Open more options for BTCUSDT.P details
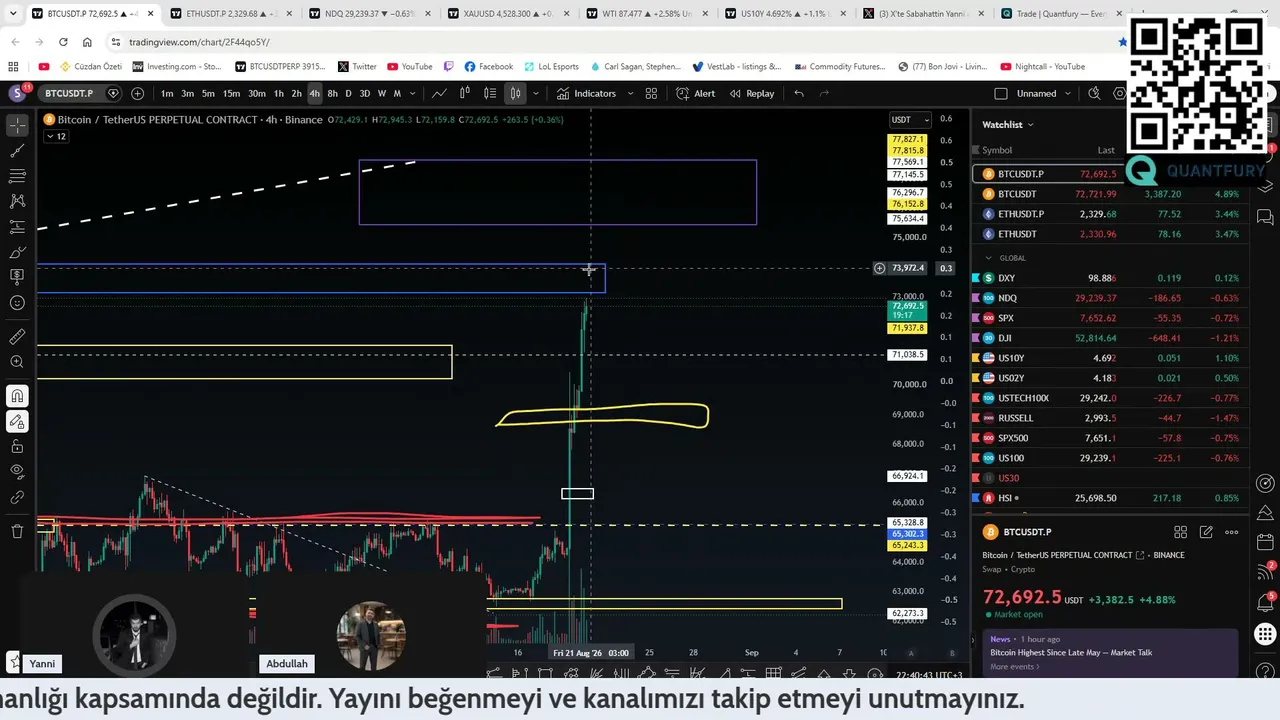The height and width of the screenshot is (720, 1280). coord(1232,532)
